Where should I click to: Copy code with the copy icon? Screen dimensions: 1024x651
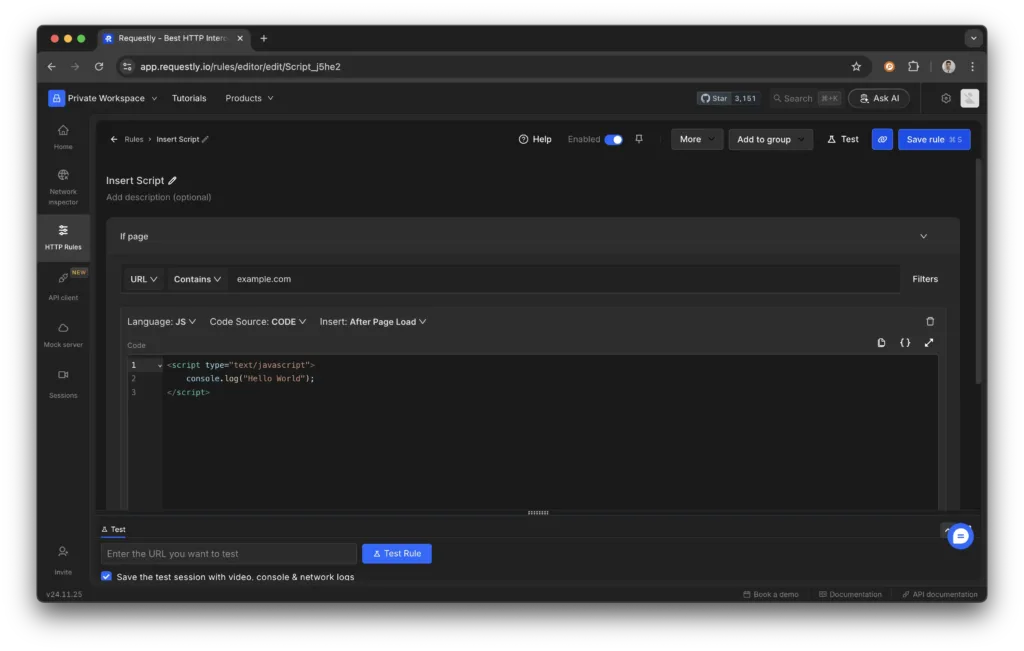point(881,342)
